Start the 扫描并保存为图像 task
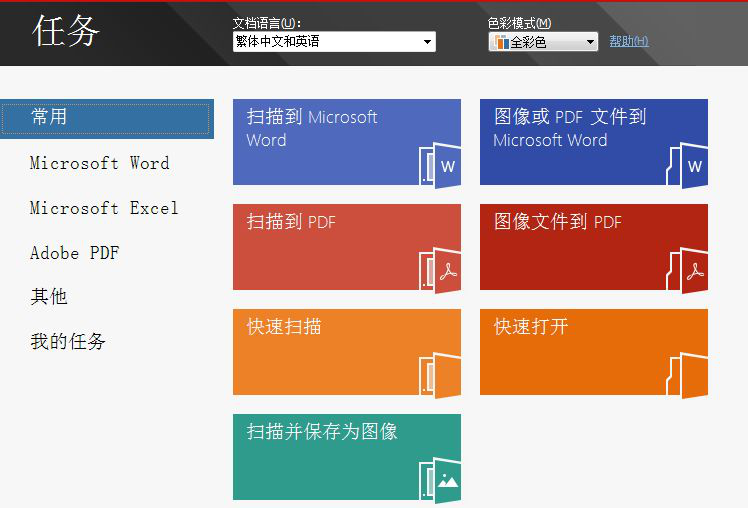748x508 pixels. point(347,457)
